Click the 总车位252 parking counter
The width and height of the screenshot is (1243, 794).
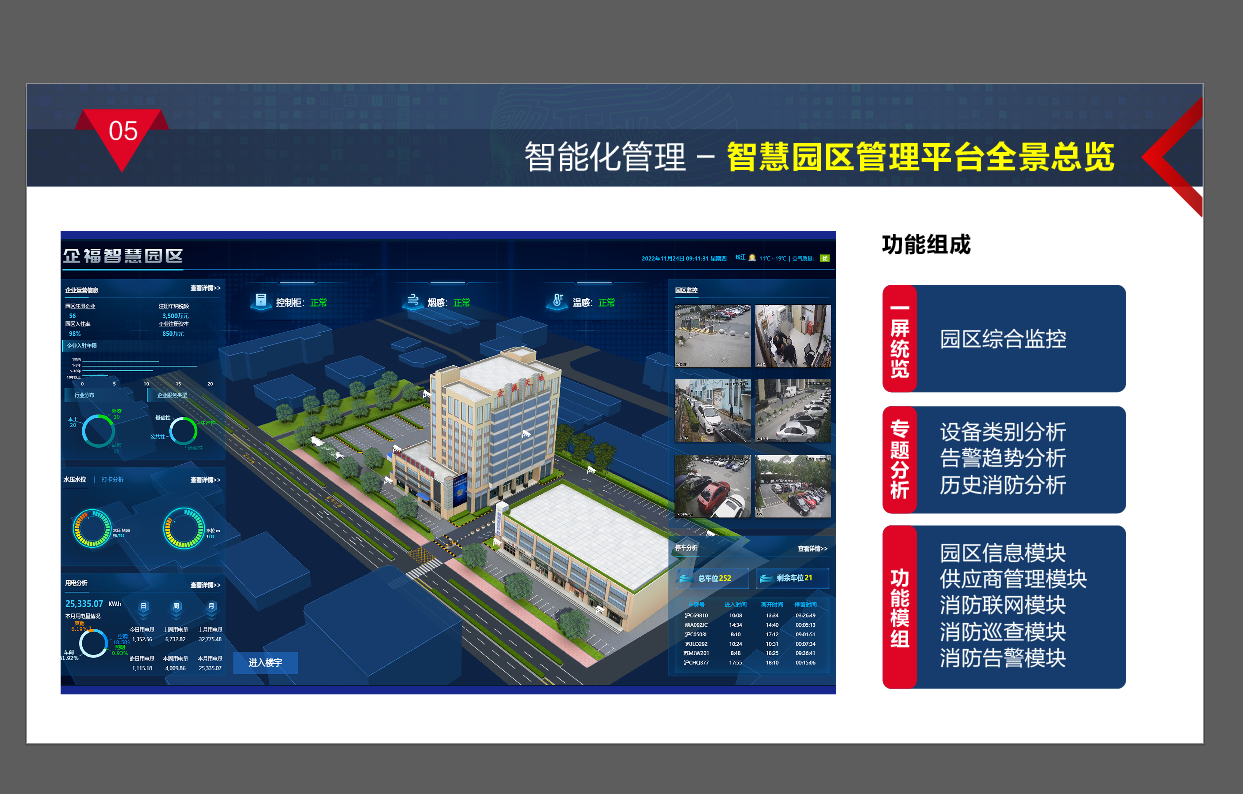(714, 578)
